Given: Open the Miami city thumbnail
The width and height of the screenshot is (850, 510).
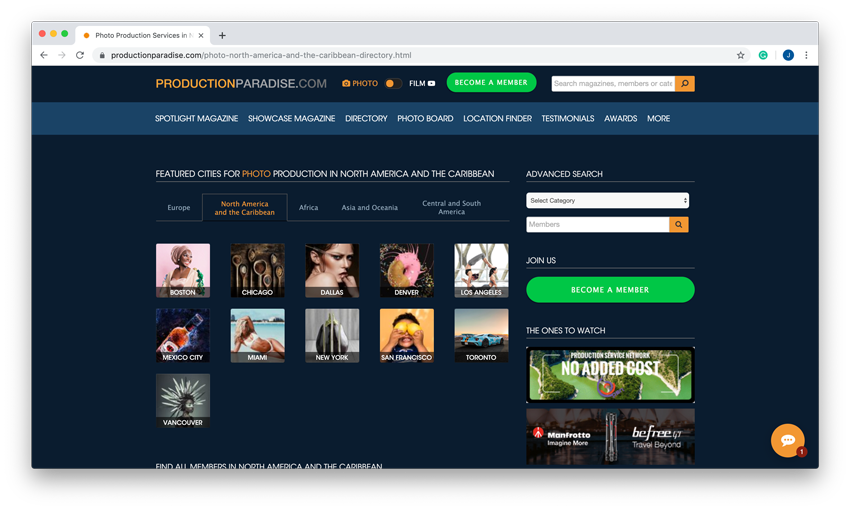Looking at the screenshot, I should click(257, 335).
